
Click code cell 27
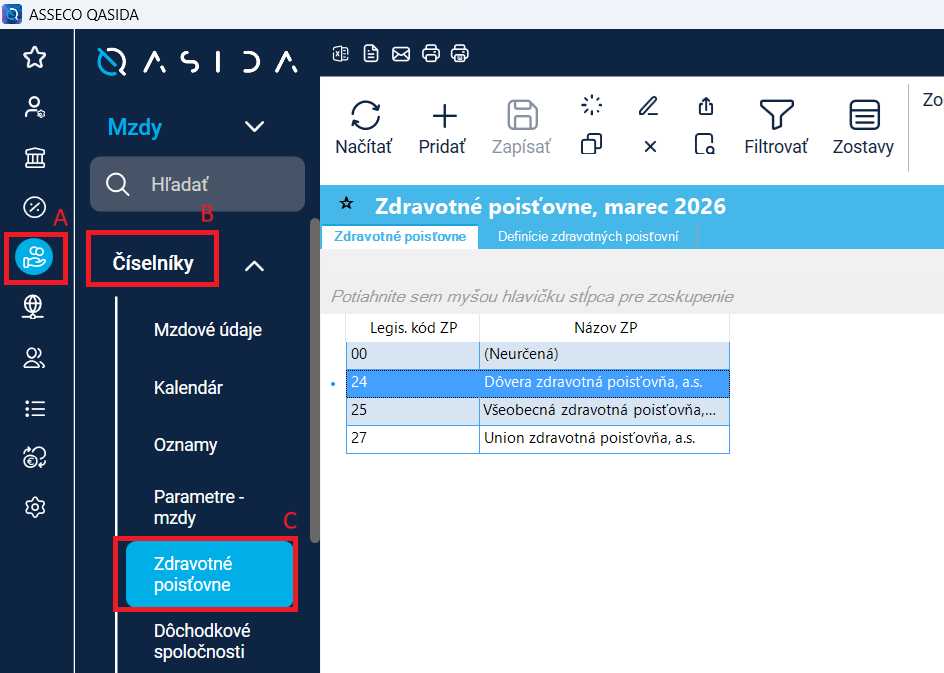click(413, 439)
